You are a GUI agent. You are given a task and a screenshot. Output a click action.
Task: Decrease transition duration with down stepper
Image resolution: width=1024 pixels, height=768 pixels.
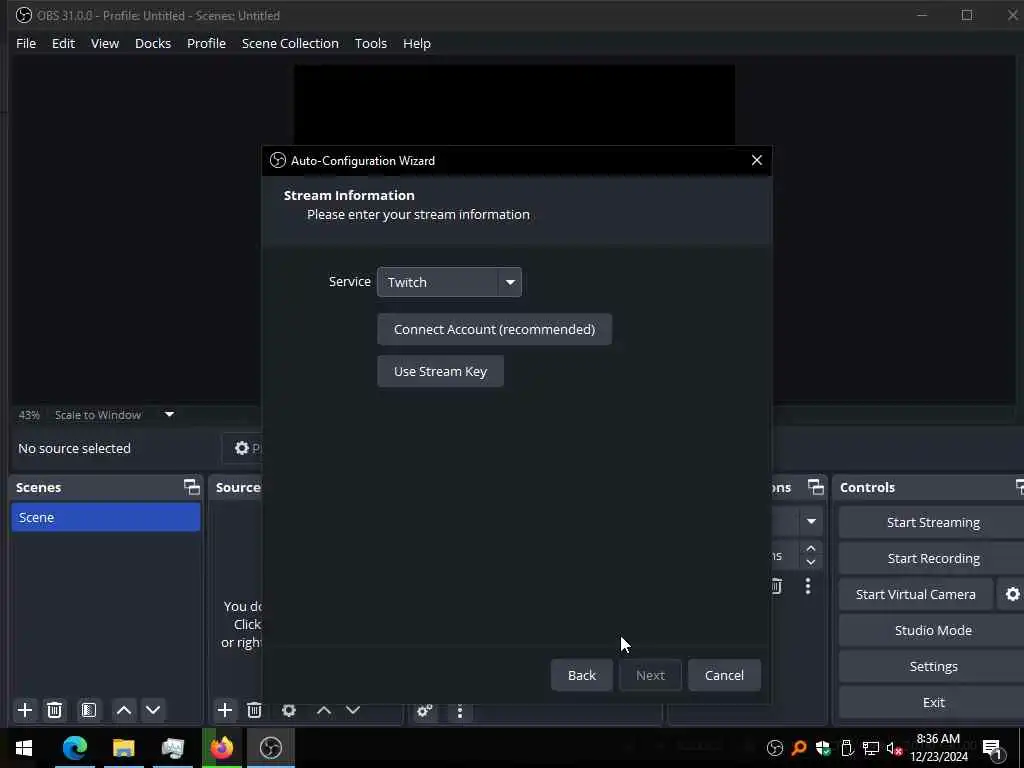811,562
